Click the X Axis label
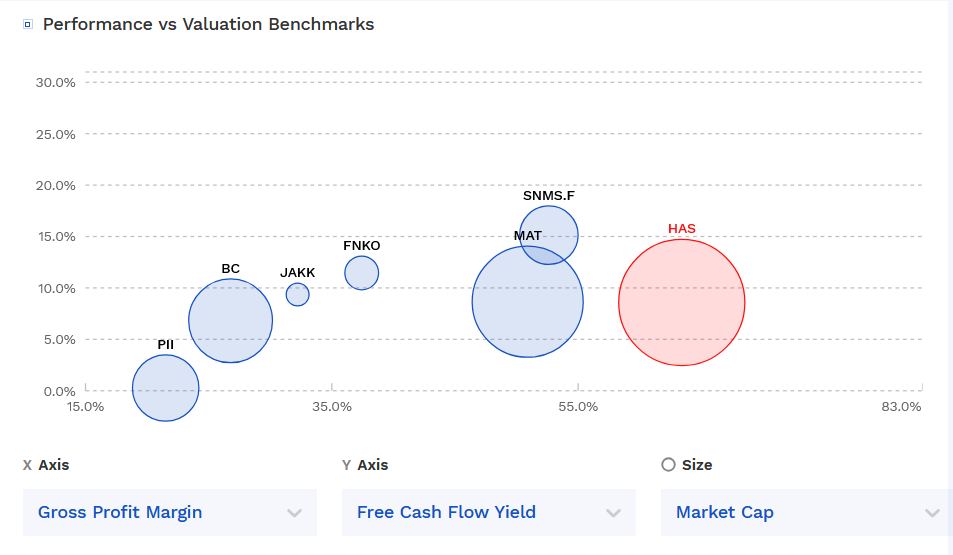The width and height of the screenshot is (953, 555). pos(46,465)
